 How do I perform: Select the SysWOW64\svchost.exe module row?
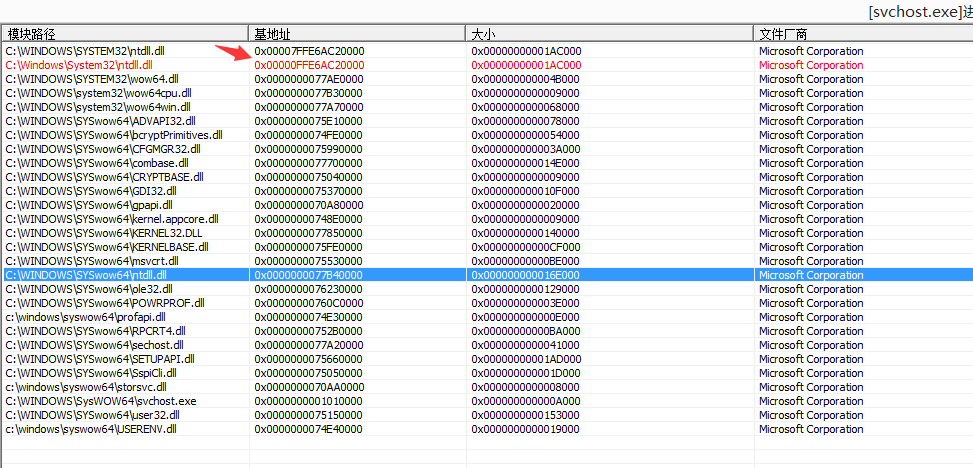tap(488, 401)
